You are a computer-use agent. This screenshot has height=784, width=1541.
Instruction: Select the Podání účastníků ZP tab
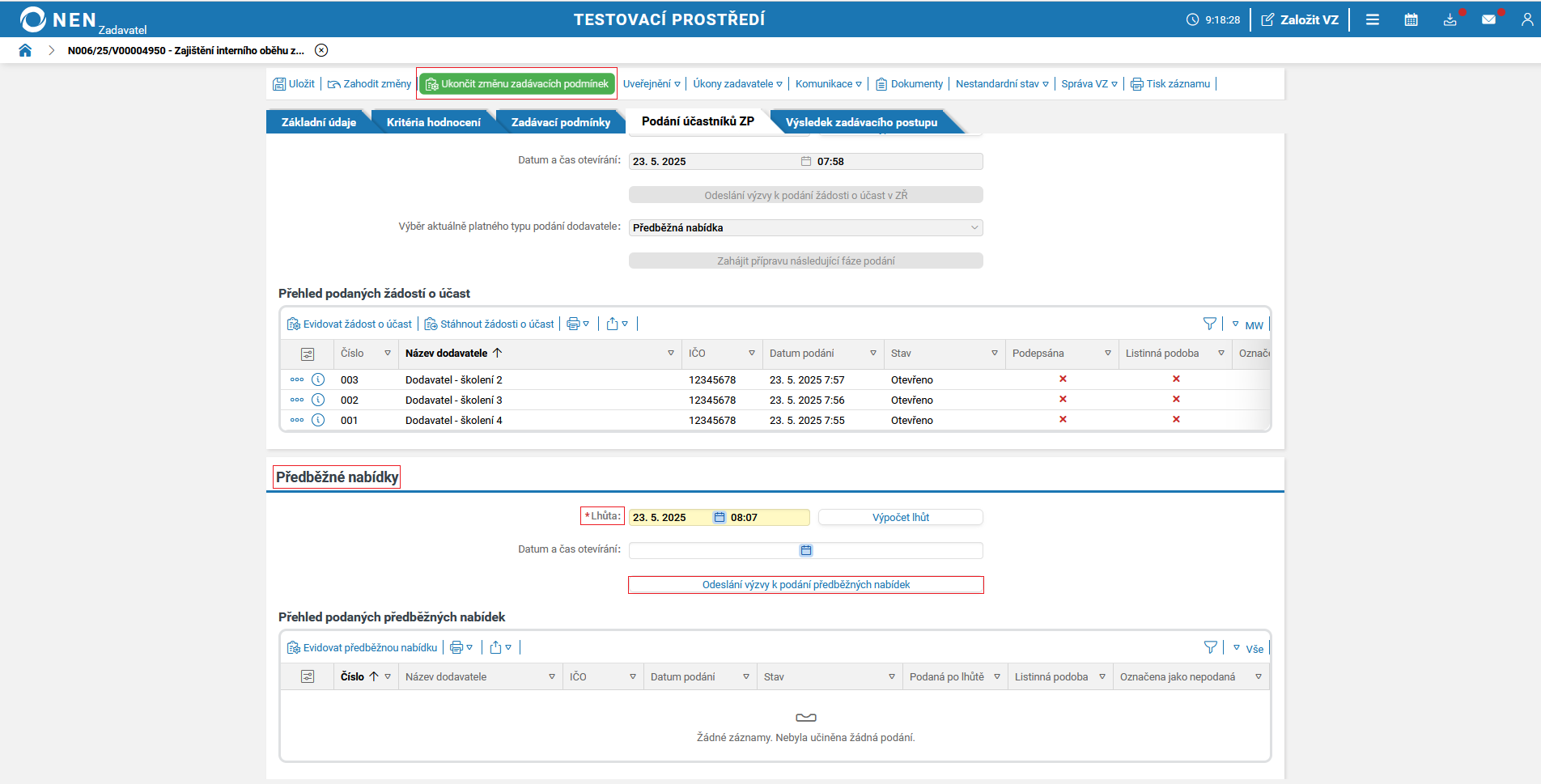(698, 121)
